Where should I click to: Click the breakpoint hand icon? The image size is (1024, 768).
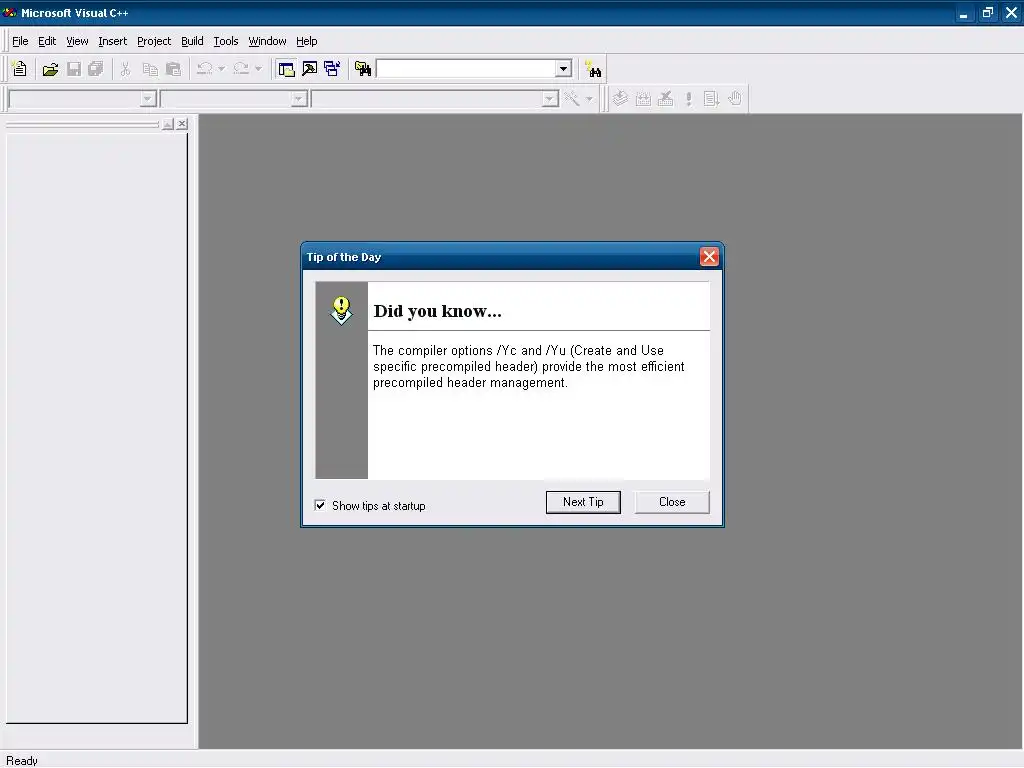point(735,99)
